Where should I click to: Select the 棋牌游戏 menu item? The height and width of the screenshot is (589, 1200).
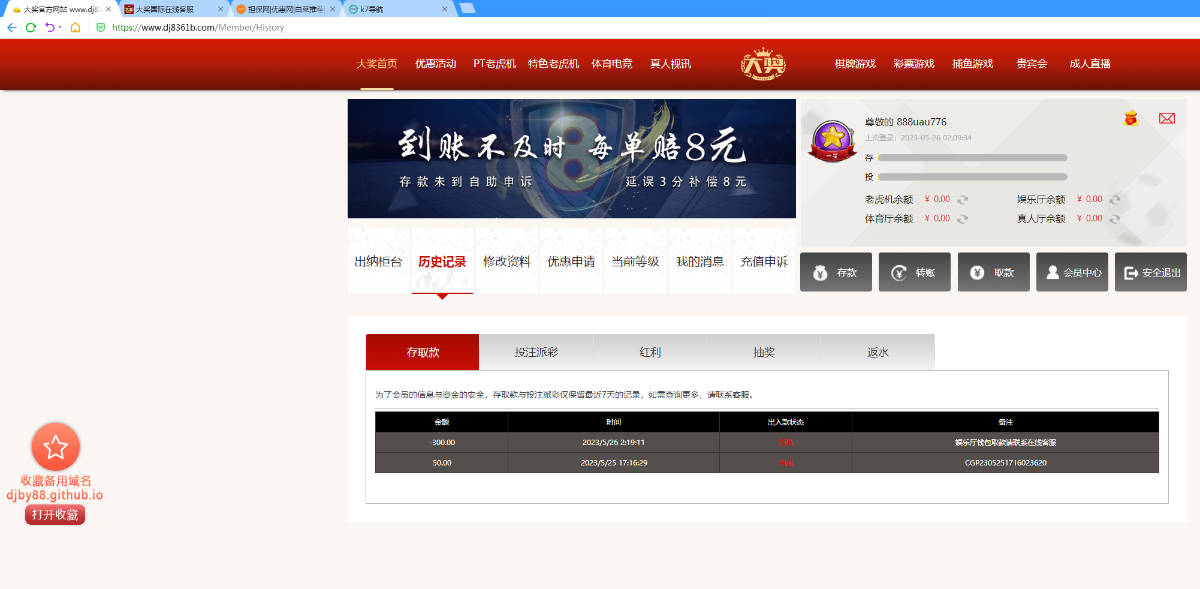pos(853,63)
